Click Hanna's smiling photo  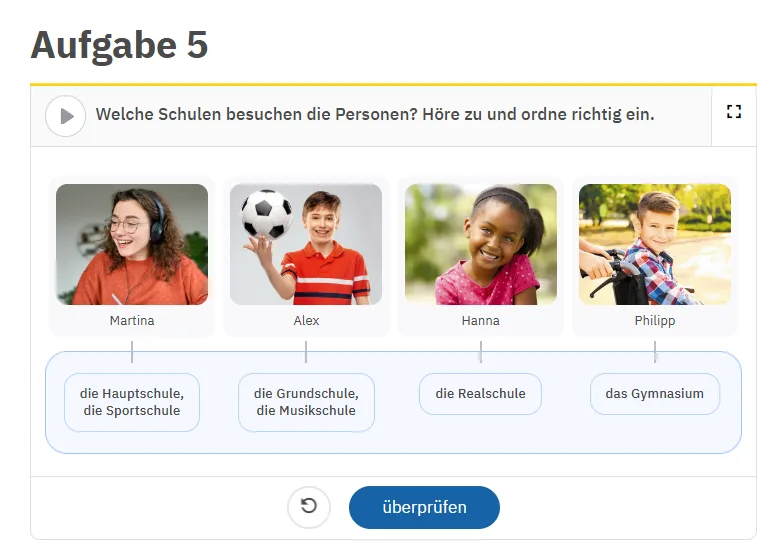[x=481, y=244]
